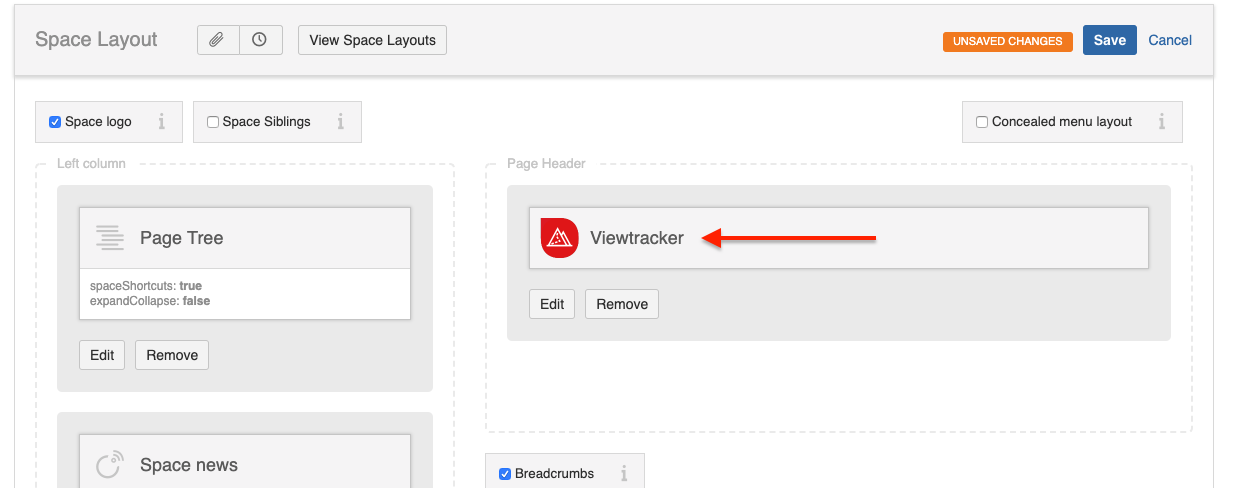Image resolution: width=1247 pixels, height=488 pixels.
Task: Click info icon beside Space logo
Action: pos(161,122)
